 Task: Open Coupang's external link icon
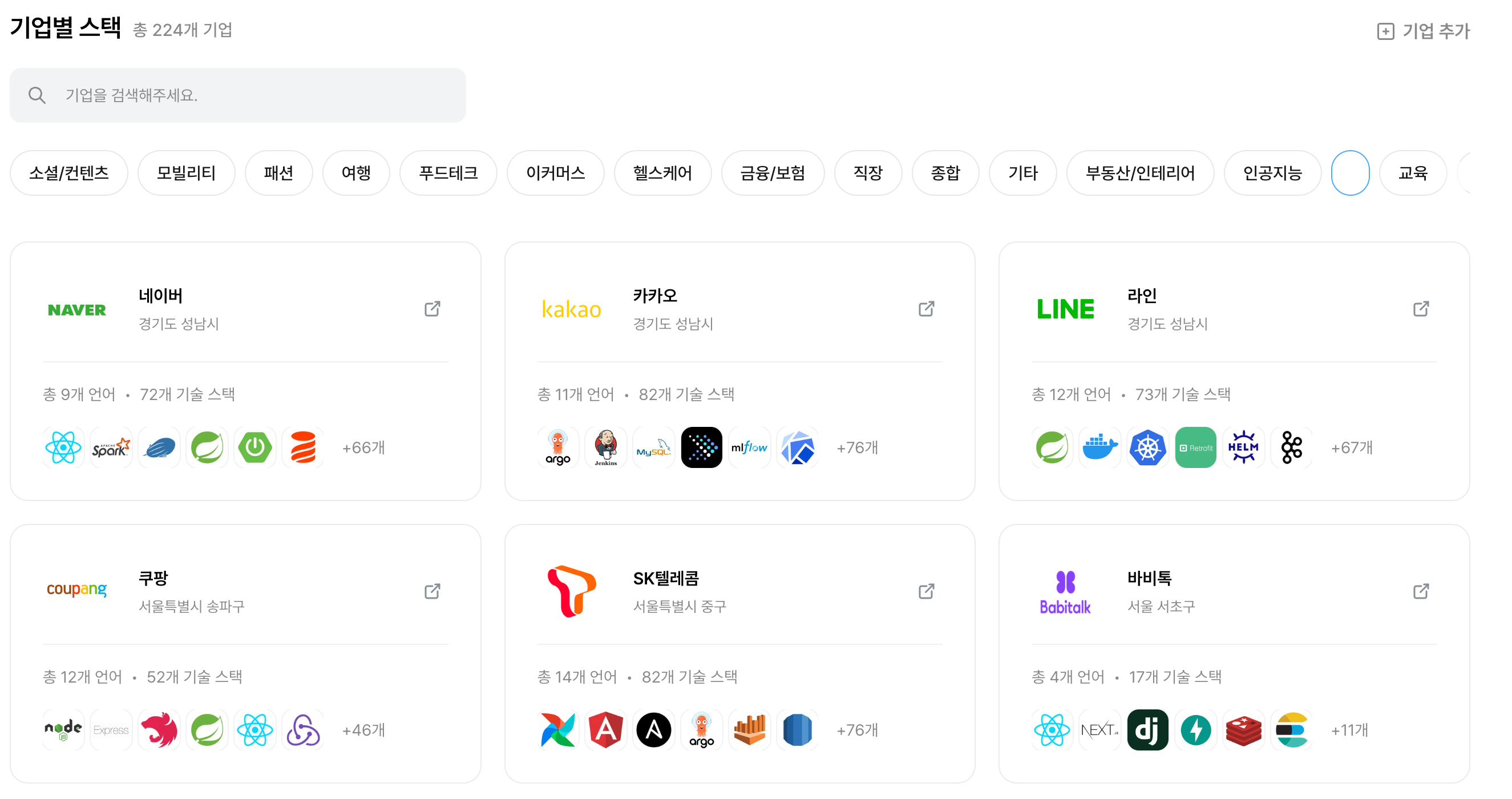(432, 591)
